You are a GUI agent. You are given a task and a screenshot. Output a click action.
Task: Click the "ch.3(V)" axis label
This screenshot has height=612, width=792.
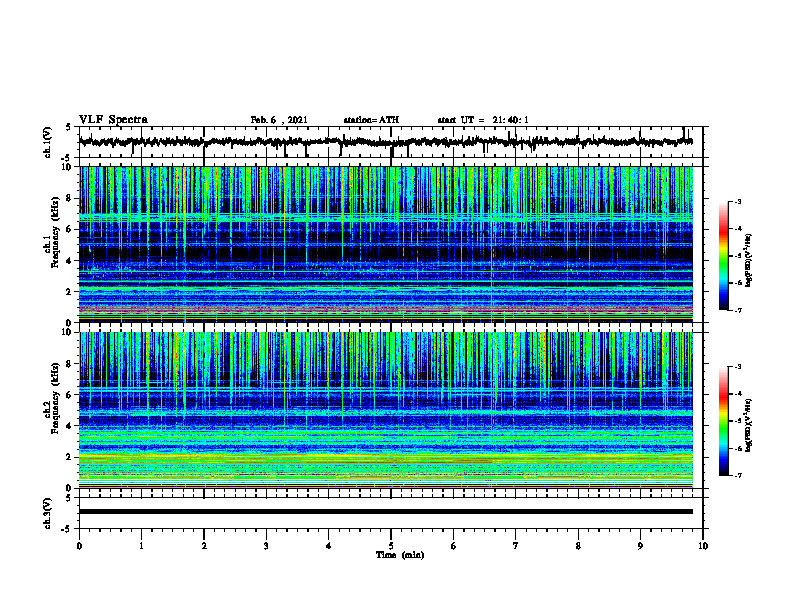[x=48, y=513]
